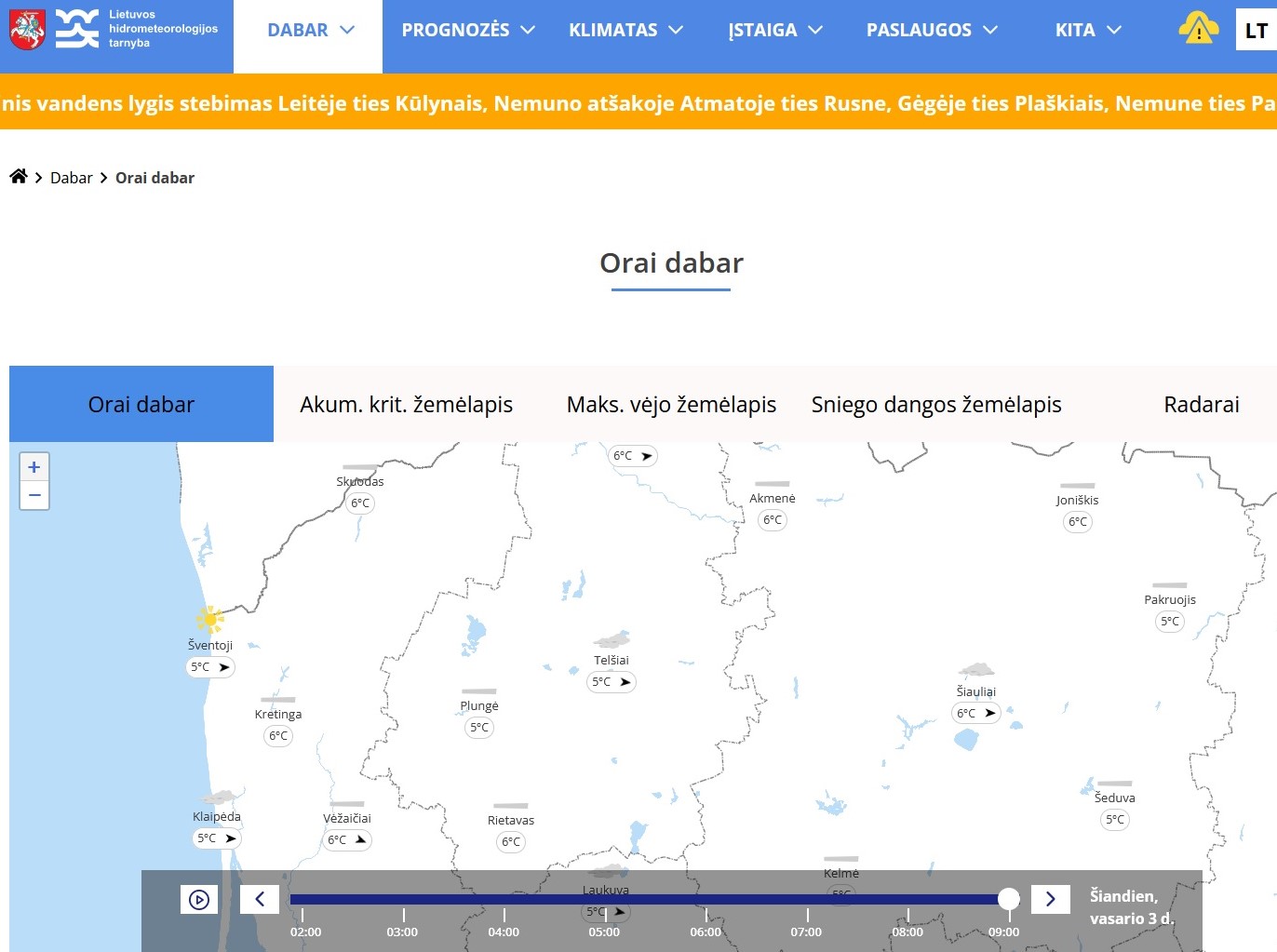
Task: Click the dark blue timeline progress bar
Action: coord(649,899)
